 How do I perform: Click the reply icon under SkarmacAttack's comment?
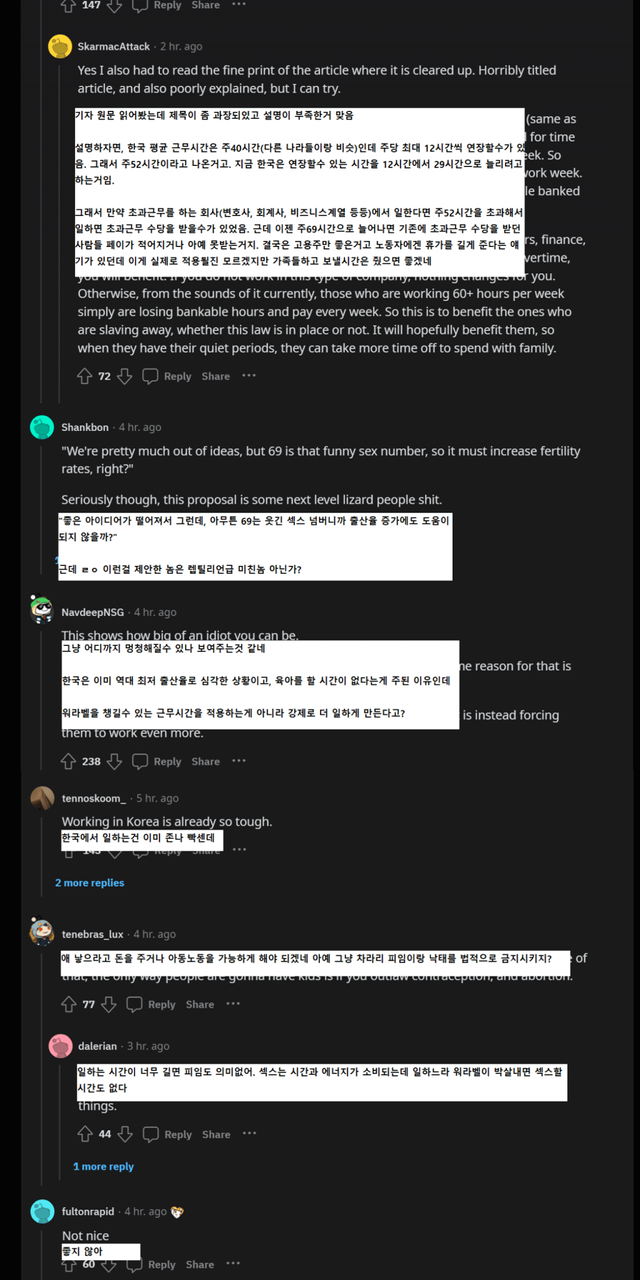150,376
